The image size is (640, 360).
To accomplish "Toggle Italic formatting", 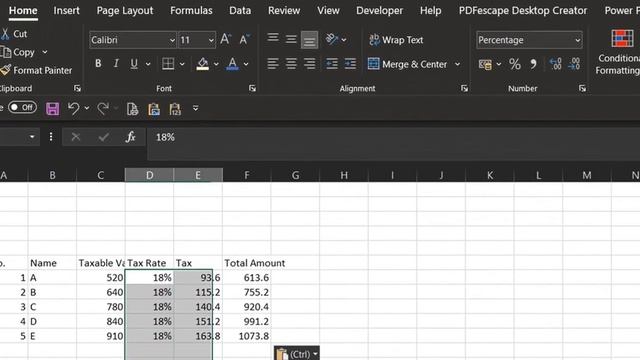I will coord(116,64).
